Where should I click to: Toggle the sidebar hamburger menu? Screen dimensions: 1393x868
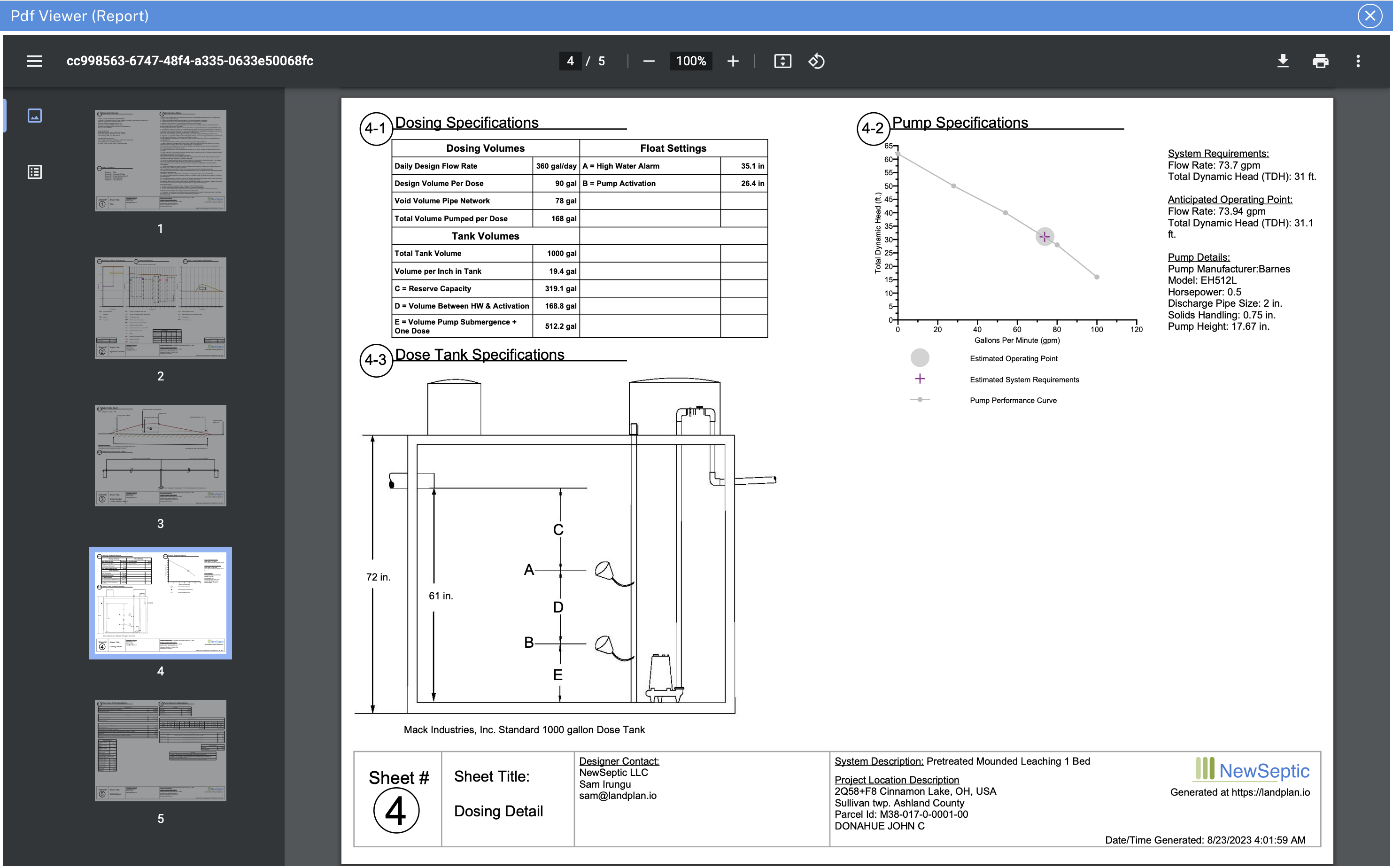[x=34, y=61]
